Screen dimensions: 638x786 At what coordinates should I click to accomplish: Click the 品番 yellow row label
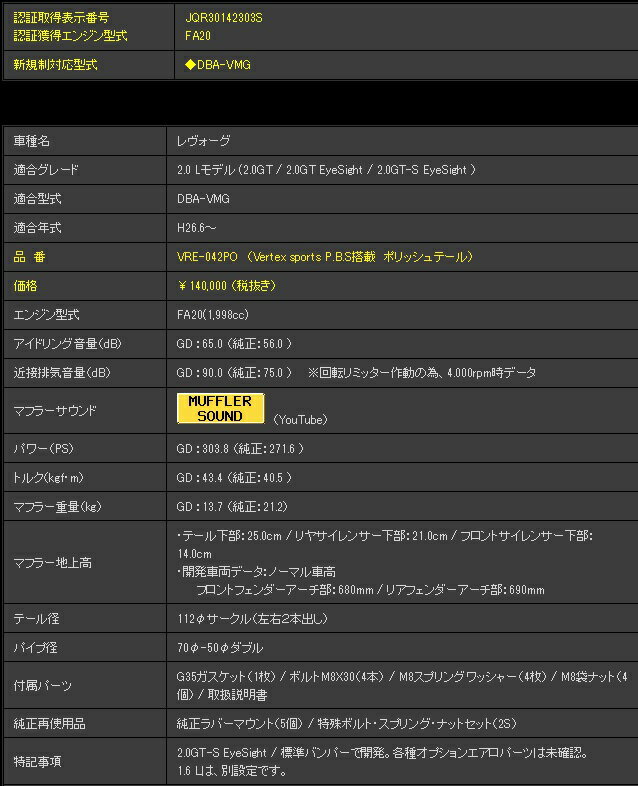point(32,257)
